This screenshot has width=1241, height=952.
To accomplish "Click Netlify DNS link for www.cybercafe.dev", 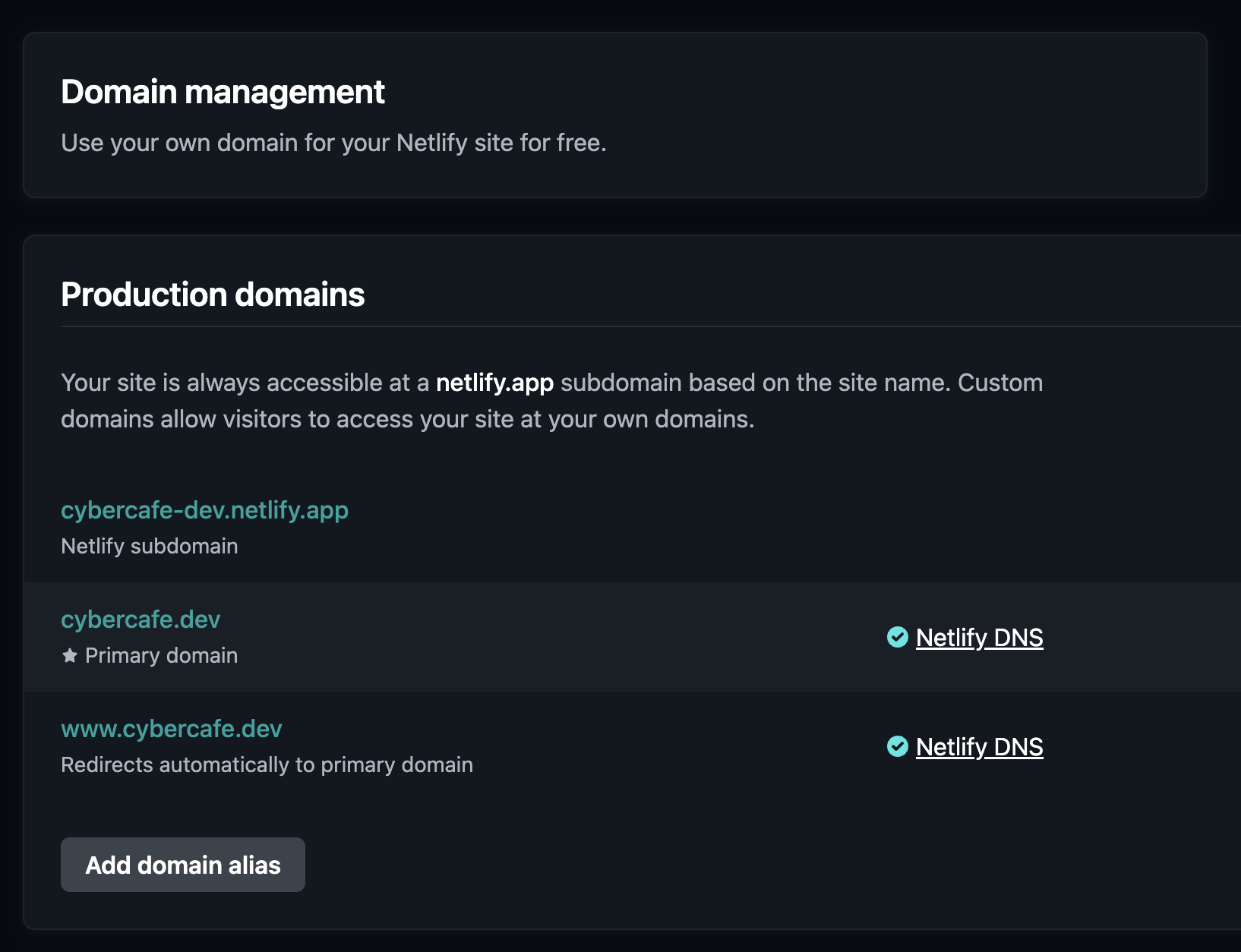I will (x=979, y=747).
